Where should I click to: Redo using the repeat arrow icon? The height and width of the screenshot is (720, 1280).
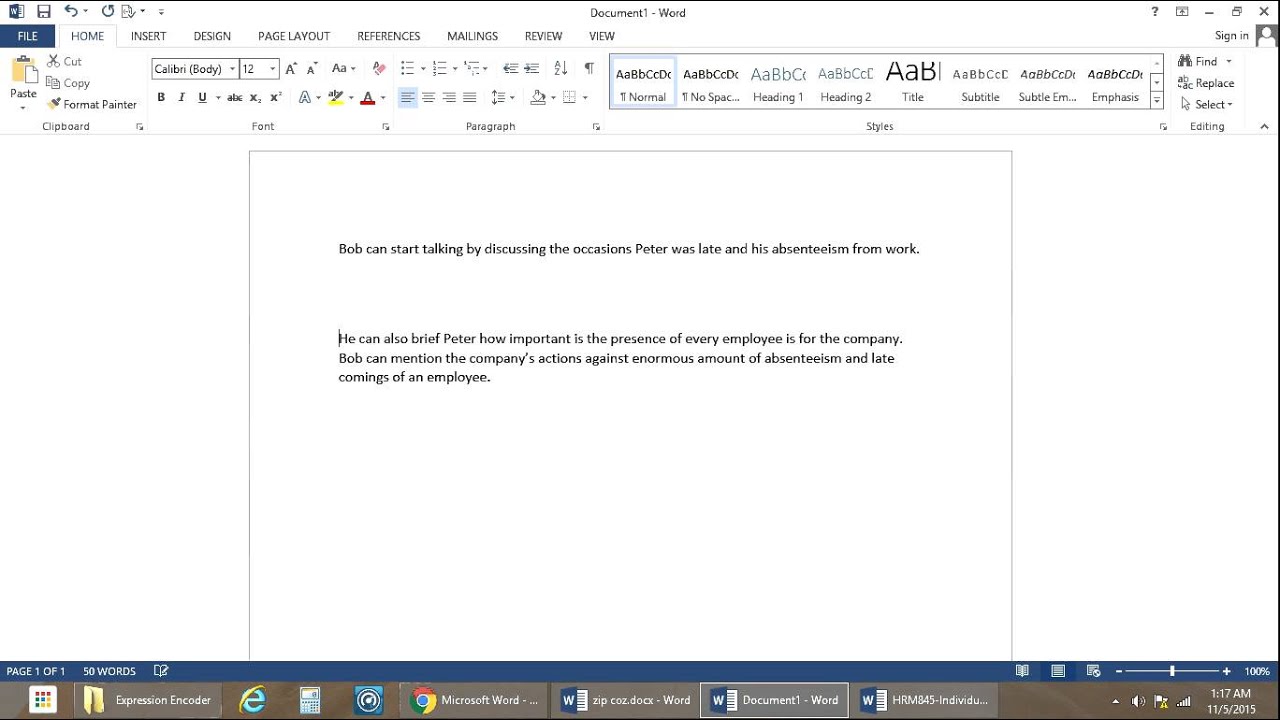pyautogui.click(x=107, y=12)
